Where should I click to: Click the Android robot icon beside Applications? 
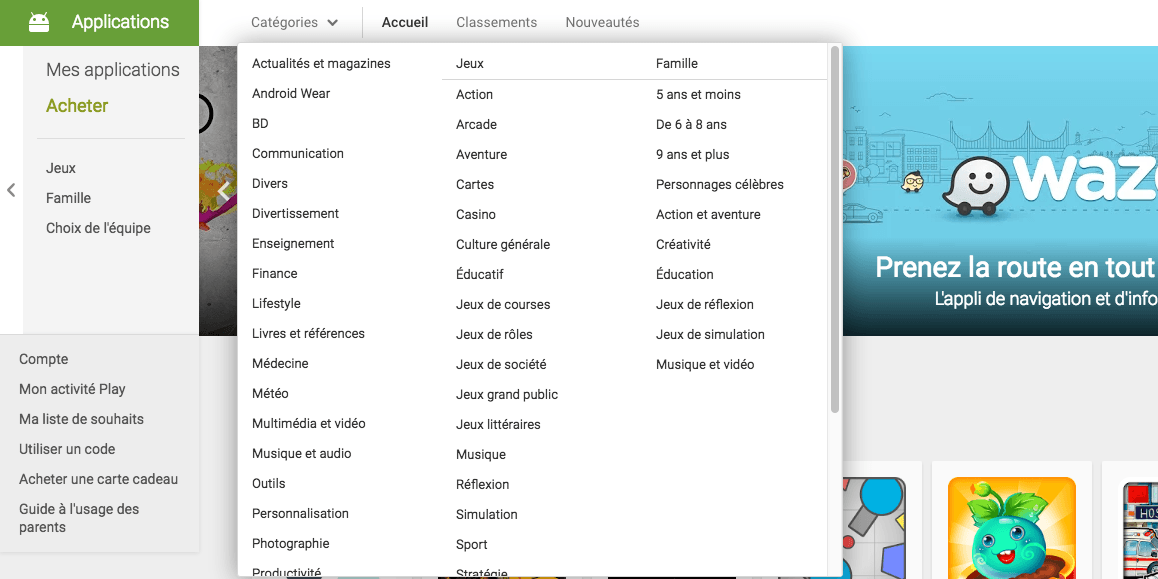[38, 23]
